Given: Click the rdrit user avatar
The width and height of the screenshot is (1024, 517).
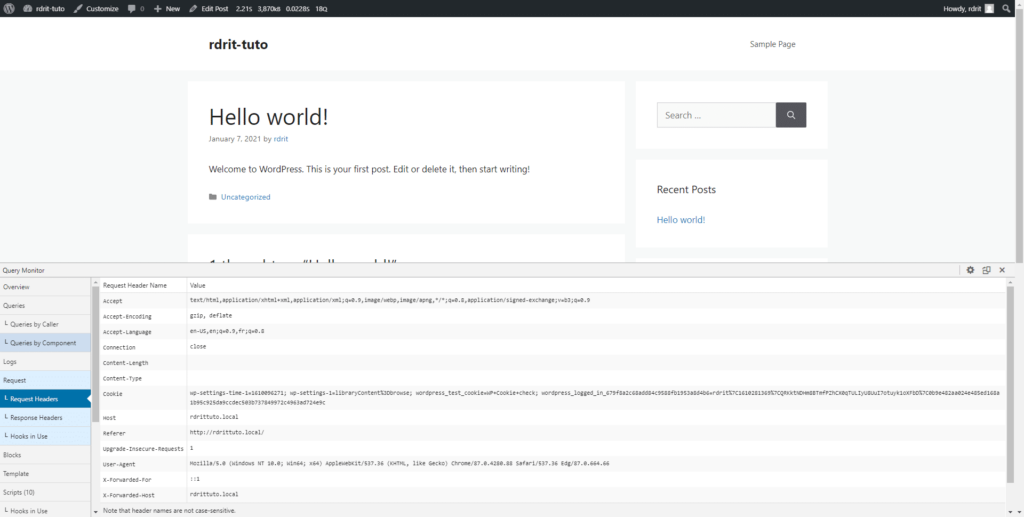Looking at the screenshot, I should [x=989, y=8].
